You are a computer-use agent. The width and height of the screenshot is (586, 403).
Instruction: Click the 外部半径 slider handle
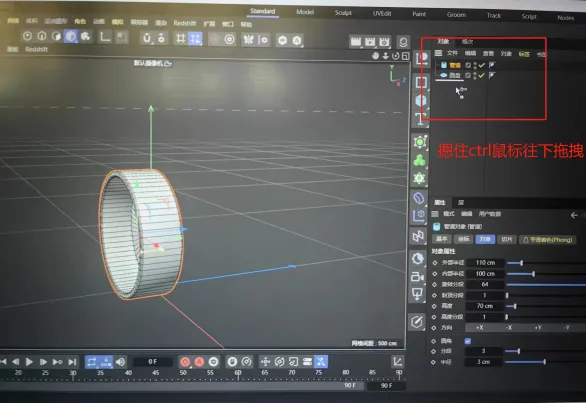point(521,263)
